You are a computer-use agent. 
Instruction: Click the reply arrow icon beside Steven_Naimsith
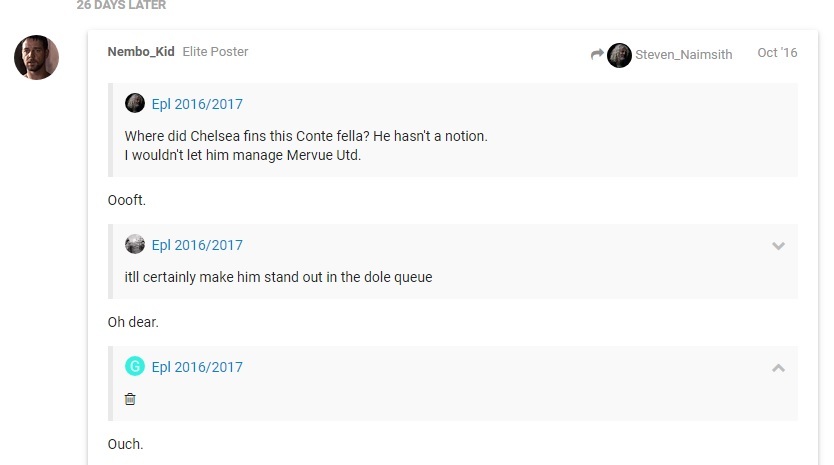pos(597,54)
